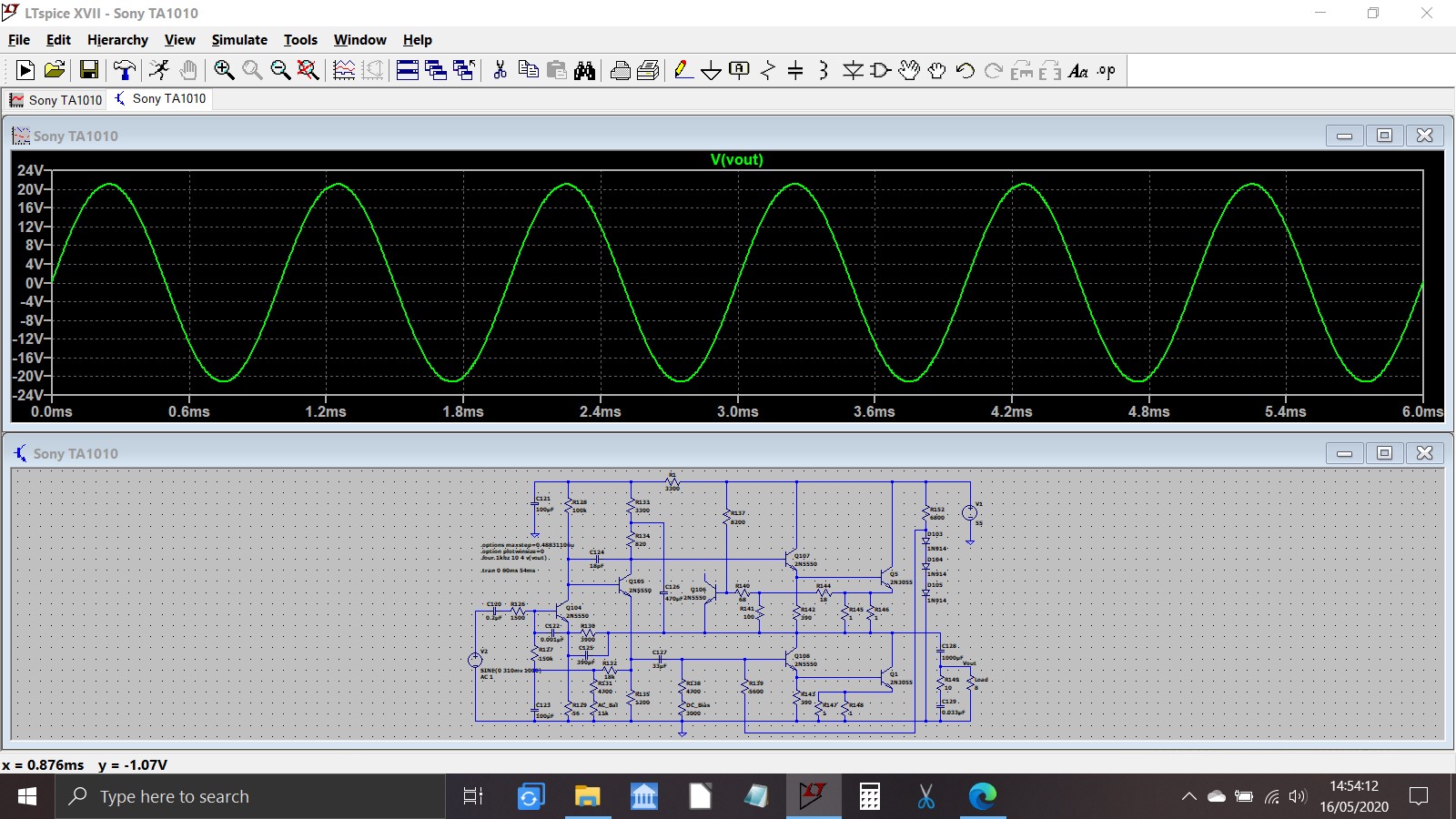This screenshot has height=819, width=1456.
Task: Click the Print icon
Action: [620, 70]
